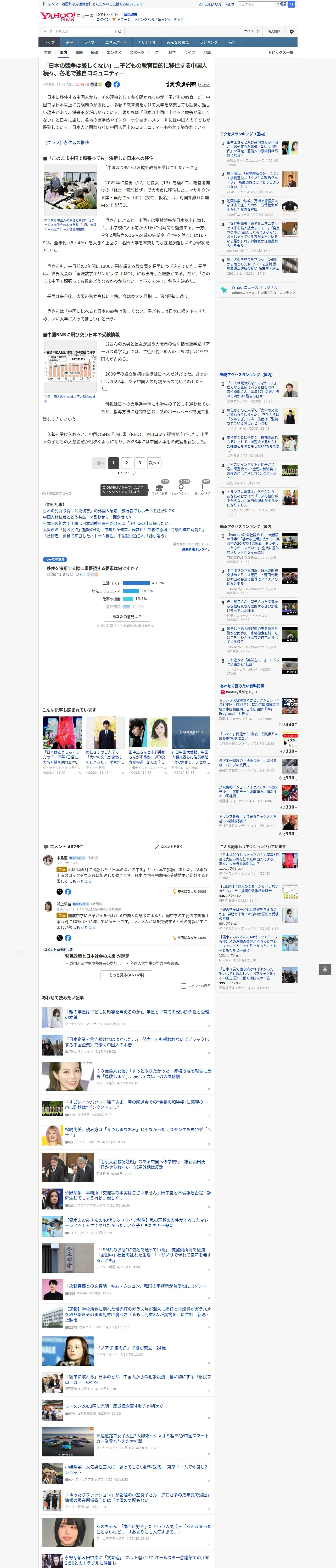Open 購入履歴 link

pyautogui.click(x=274, y=31)
